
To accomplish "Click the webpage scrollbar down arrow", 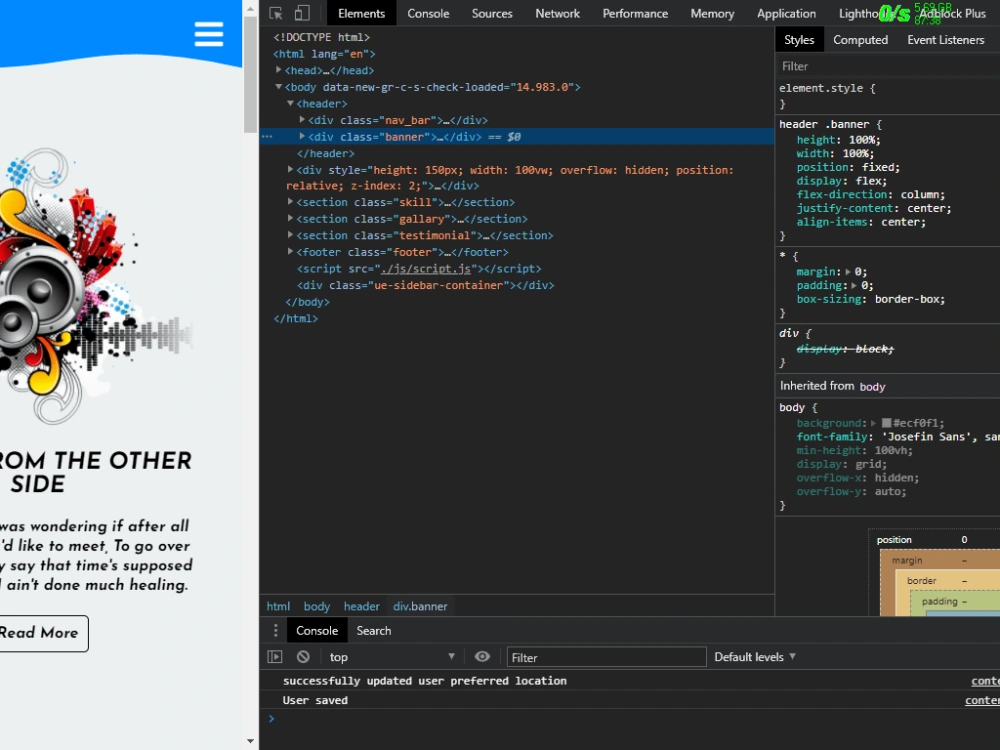I will 250,741.
